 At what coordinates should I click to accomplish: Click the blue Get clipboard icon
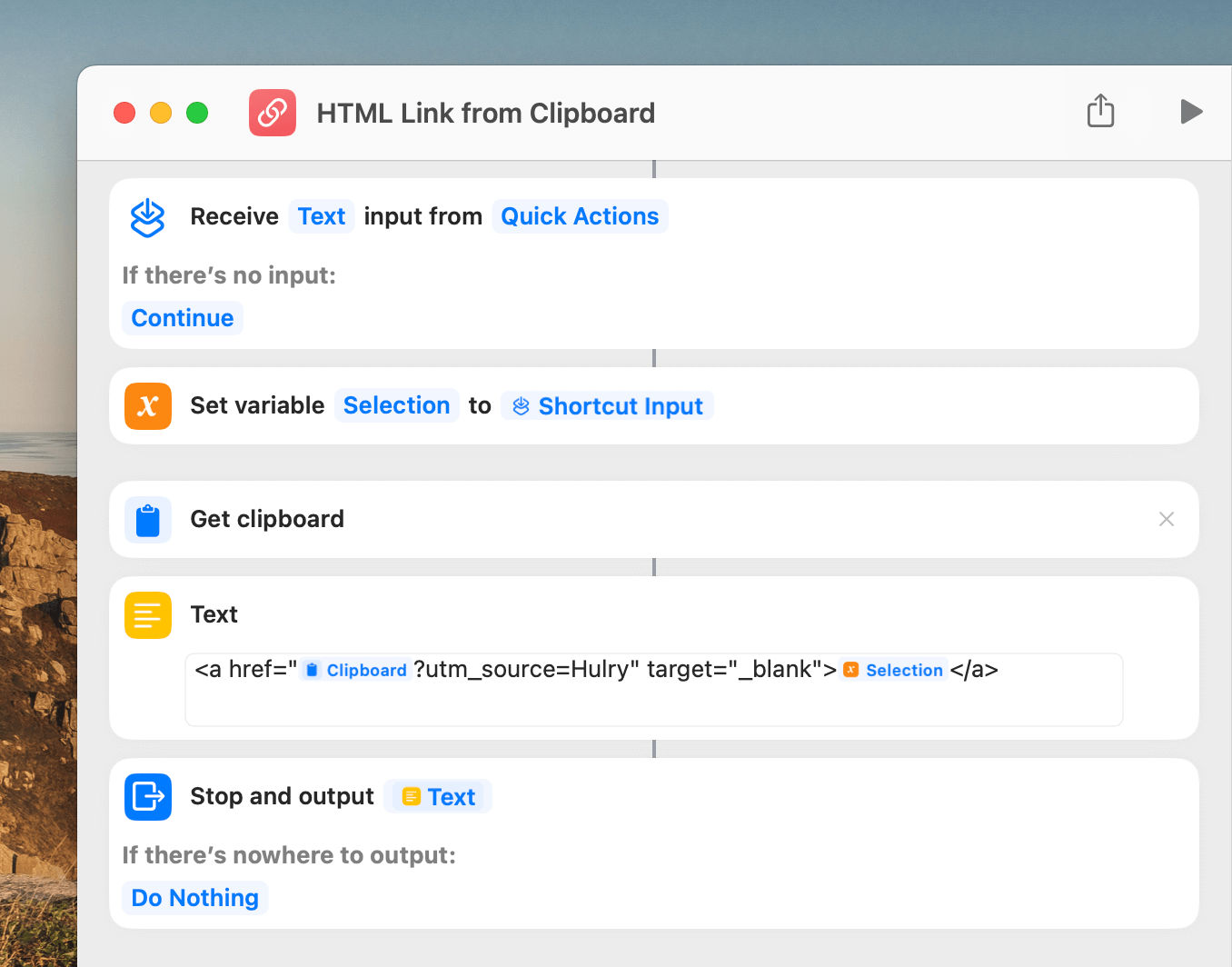pyautogui.click(x=147, y=520)
